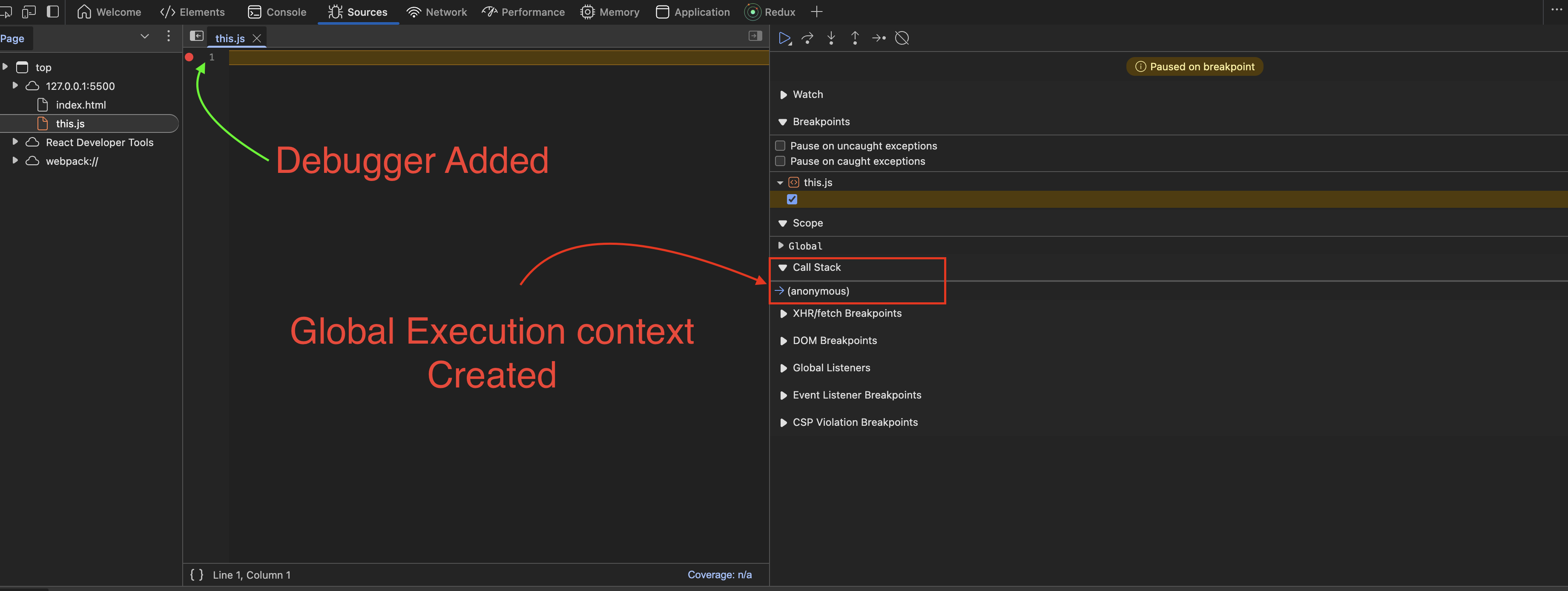Screen dimensions: 1568x591
Task: Expand CSP Violation Breakpoints section
Action: pos(784,423)
